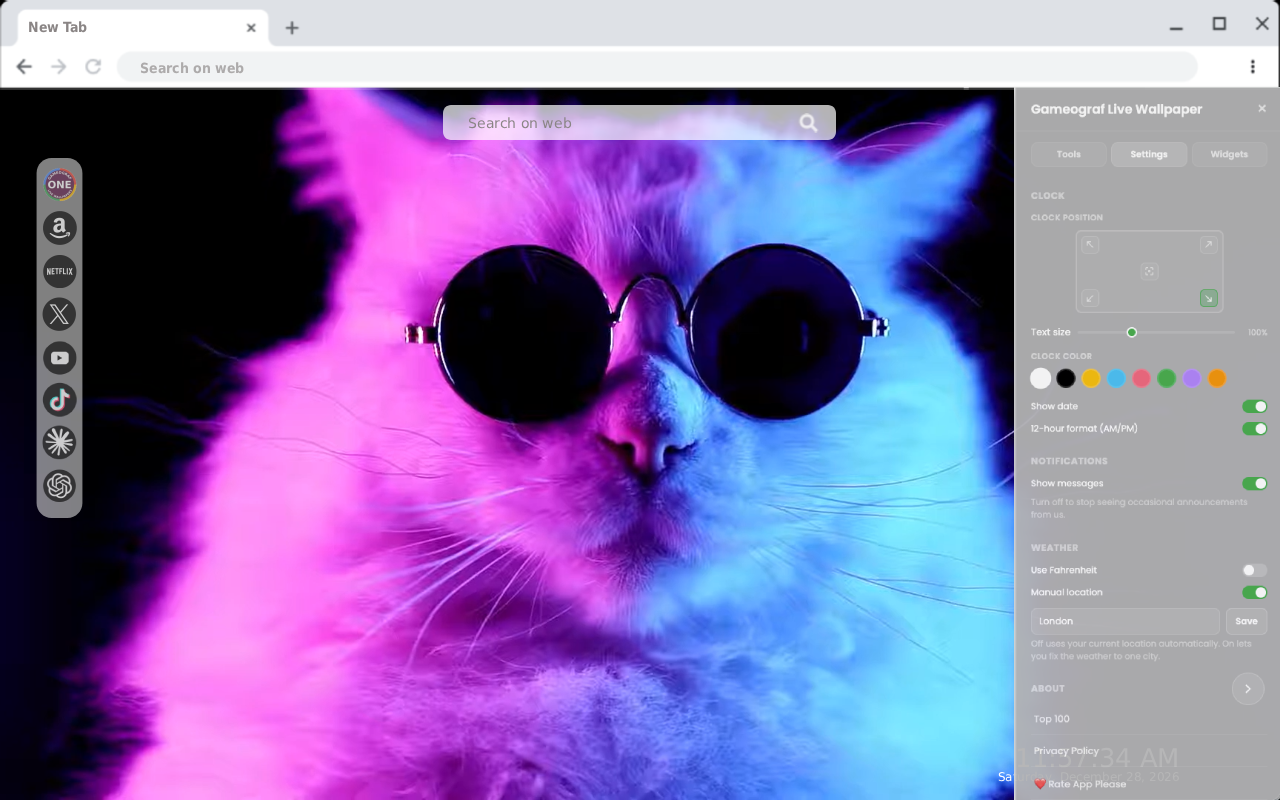Screen dimensions: 1280x800
Task: Open the starburst logo shortcut
Action: (60, 442)
